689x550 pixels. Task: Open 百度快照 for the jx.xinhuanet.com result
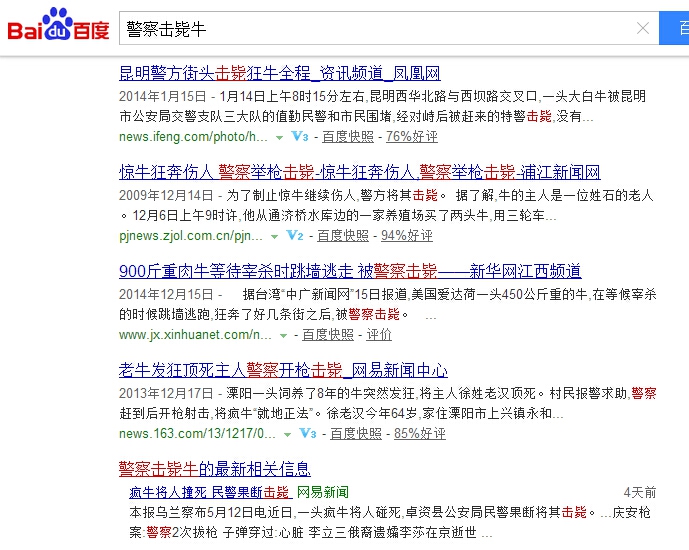[x=328, y=335]
